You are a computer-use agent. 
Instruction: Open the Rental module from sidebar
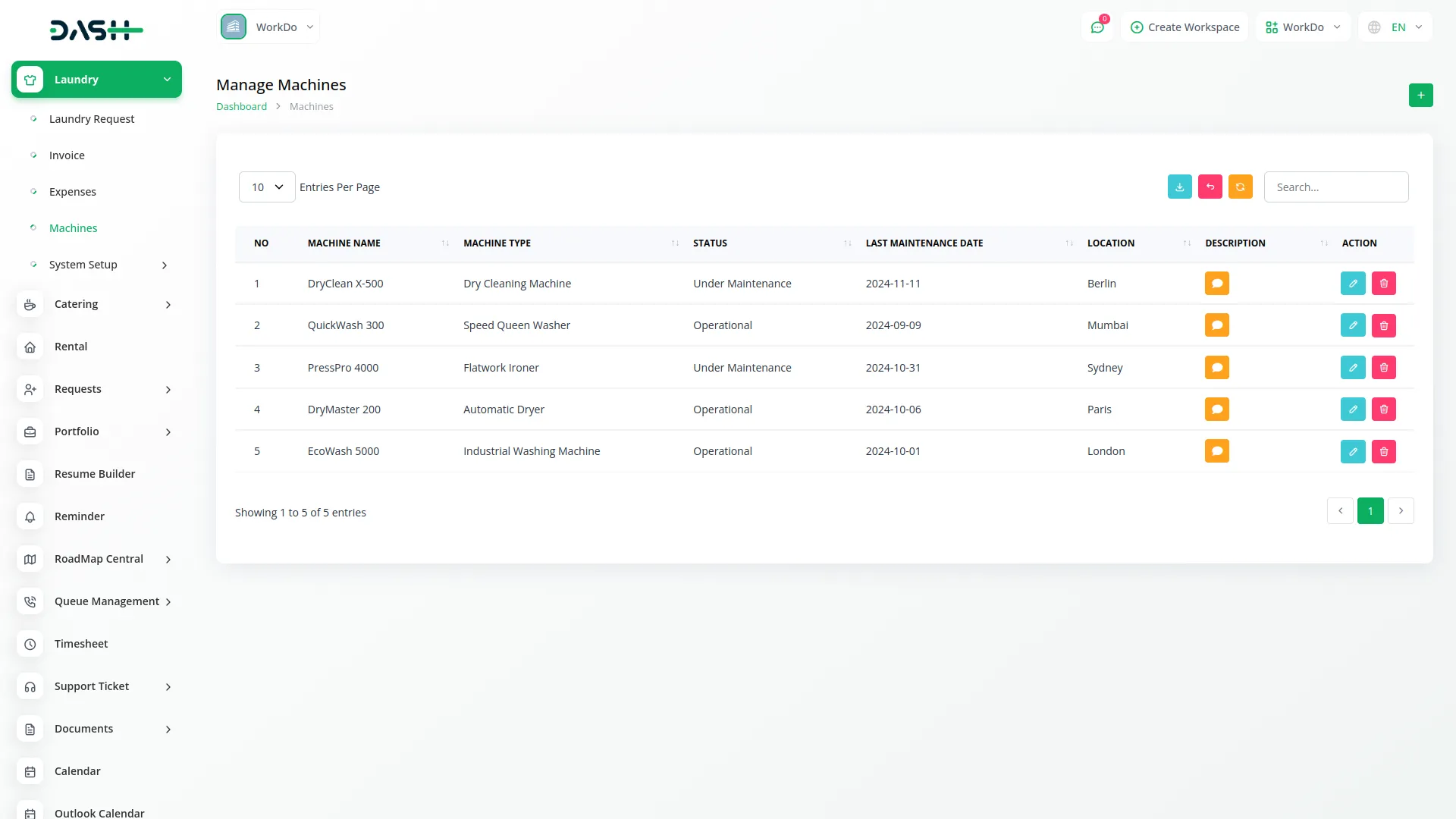click(71, 346)
